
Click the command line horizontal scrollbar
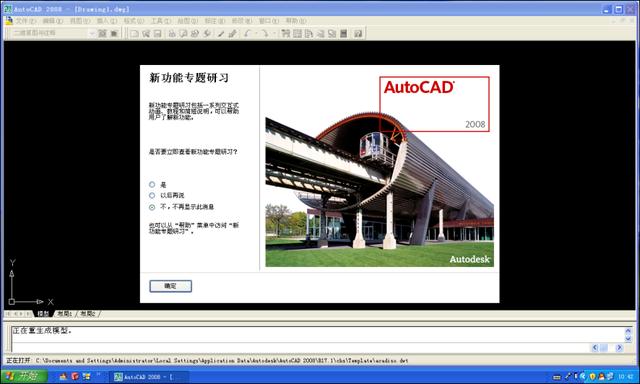(607, 348)
